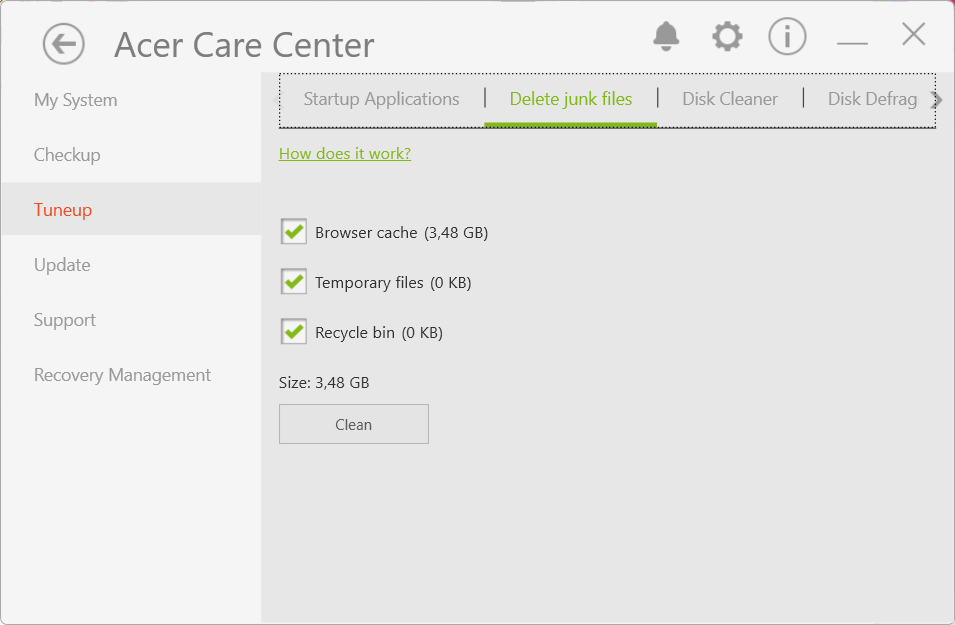Uncheck the Recycle bin checkbox
Screen dimensions: 955x625
[294, 332]
